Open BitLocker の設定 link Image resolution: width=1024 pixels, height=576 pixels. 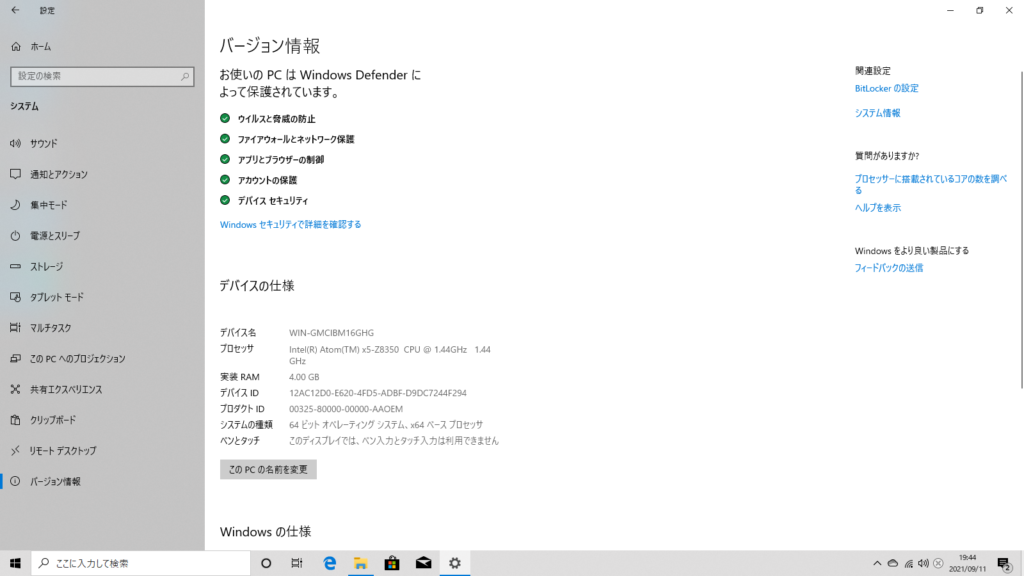pos(886,88)
